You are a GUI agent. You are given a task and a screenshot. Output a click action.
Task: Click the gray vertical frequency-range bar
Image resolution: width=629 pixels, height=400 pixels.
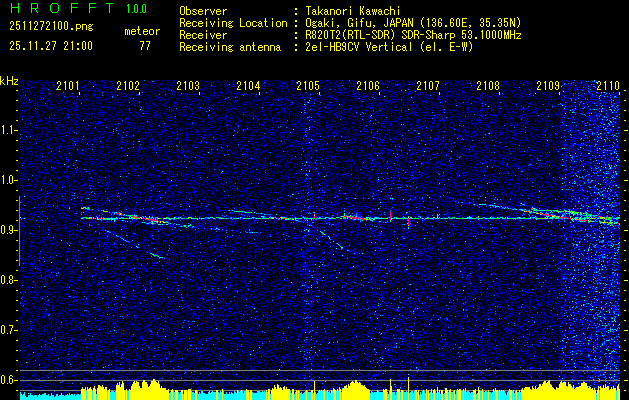19,231
